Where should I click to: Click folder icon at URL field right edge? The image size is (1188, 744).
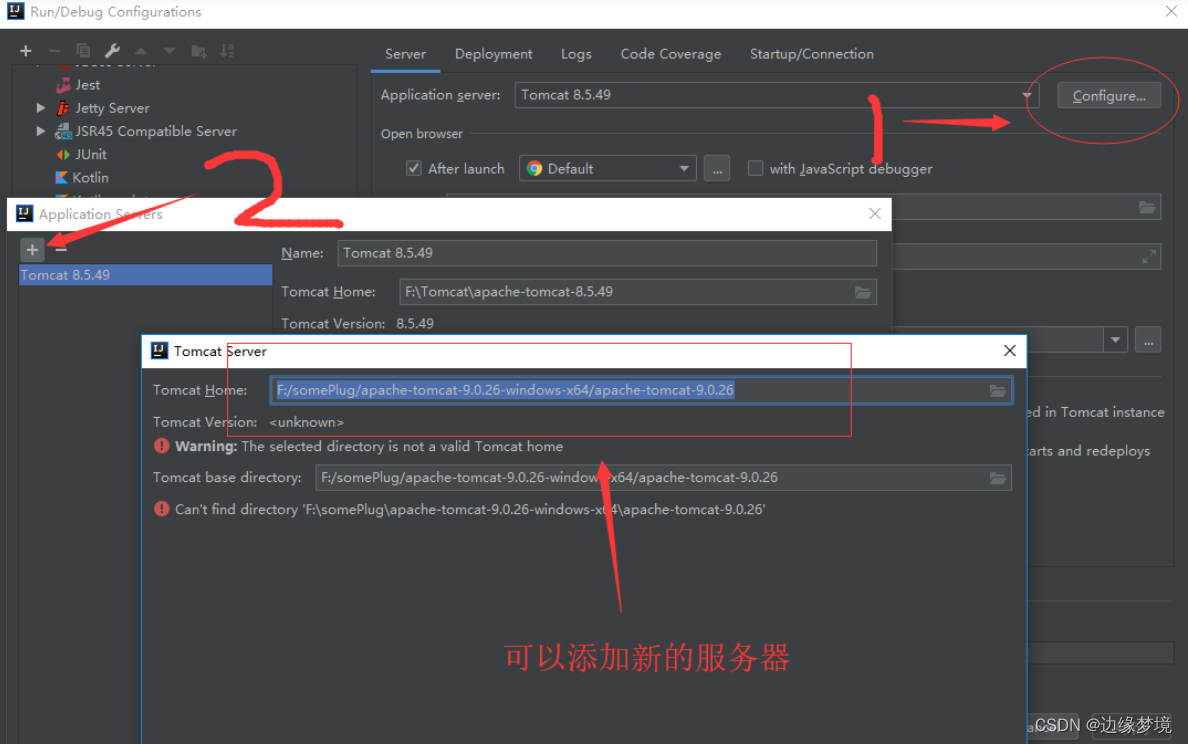1147,207
